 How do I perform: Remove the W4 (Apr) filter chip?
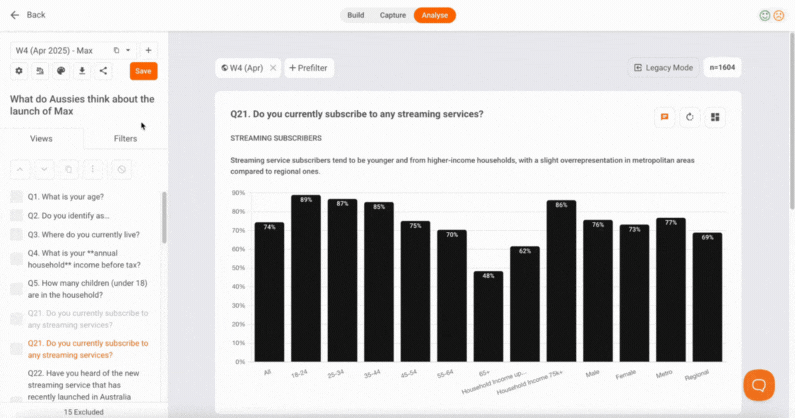[273, 68]
